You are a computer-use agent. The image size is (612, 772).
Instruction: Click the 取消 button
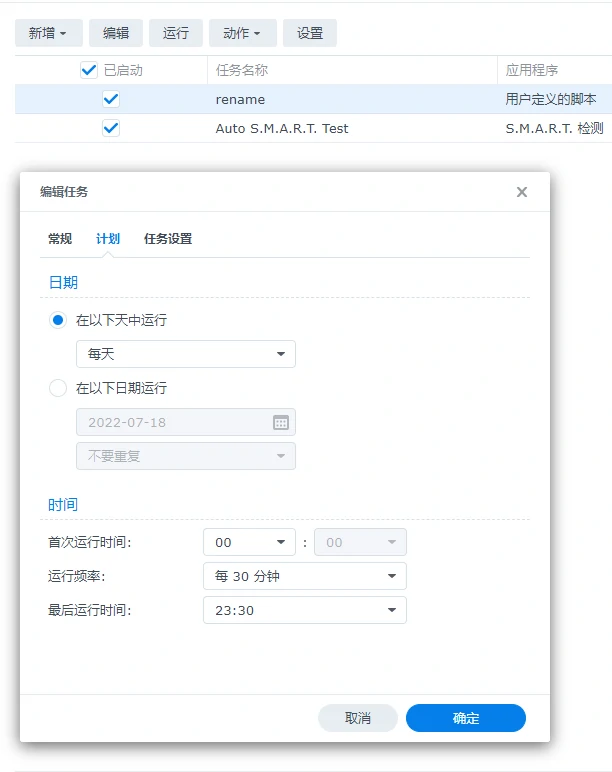tap(358, 718)
